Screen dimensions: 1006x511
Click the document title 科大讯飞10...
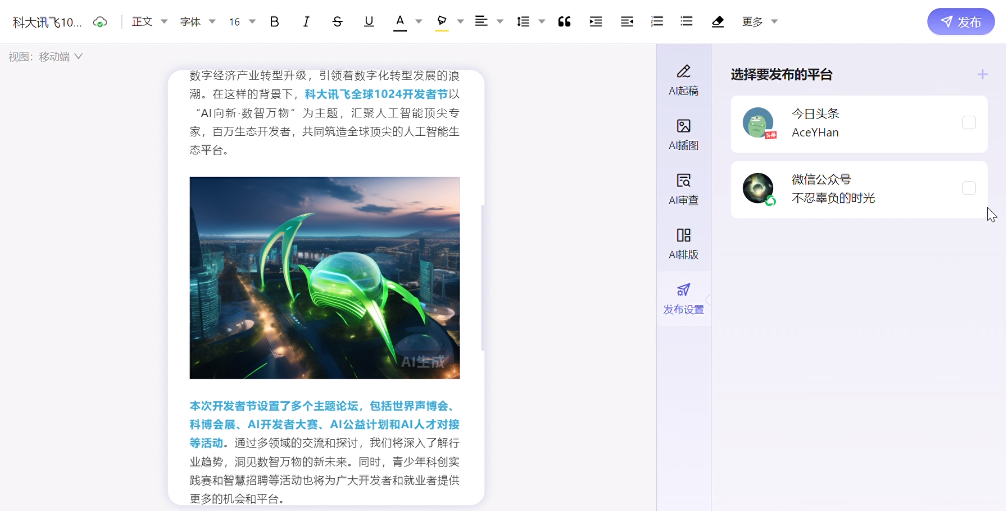[47, 22]
